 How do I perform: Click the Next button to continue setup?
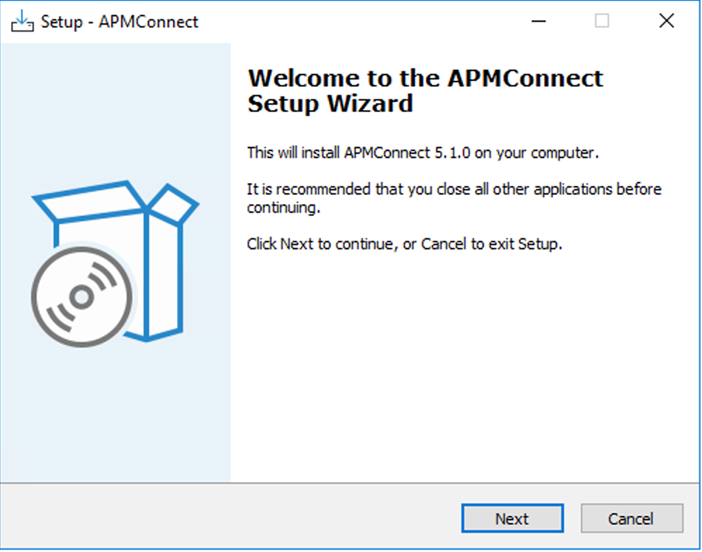[512, 518]
